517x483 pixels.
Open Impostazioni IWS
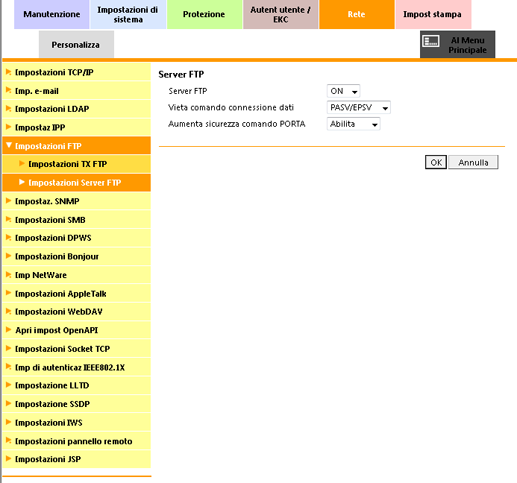pyautogui.click(x=76, y=422)
